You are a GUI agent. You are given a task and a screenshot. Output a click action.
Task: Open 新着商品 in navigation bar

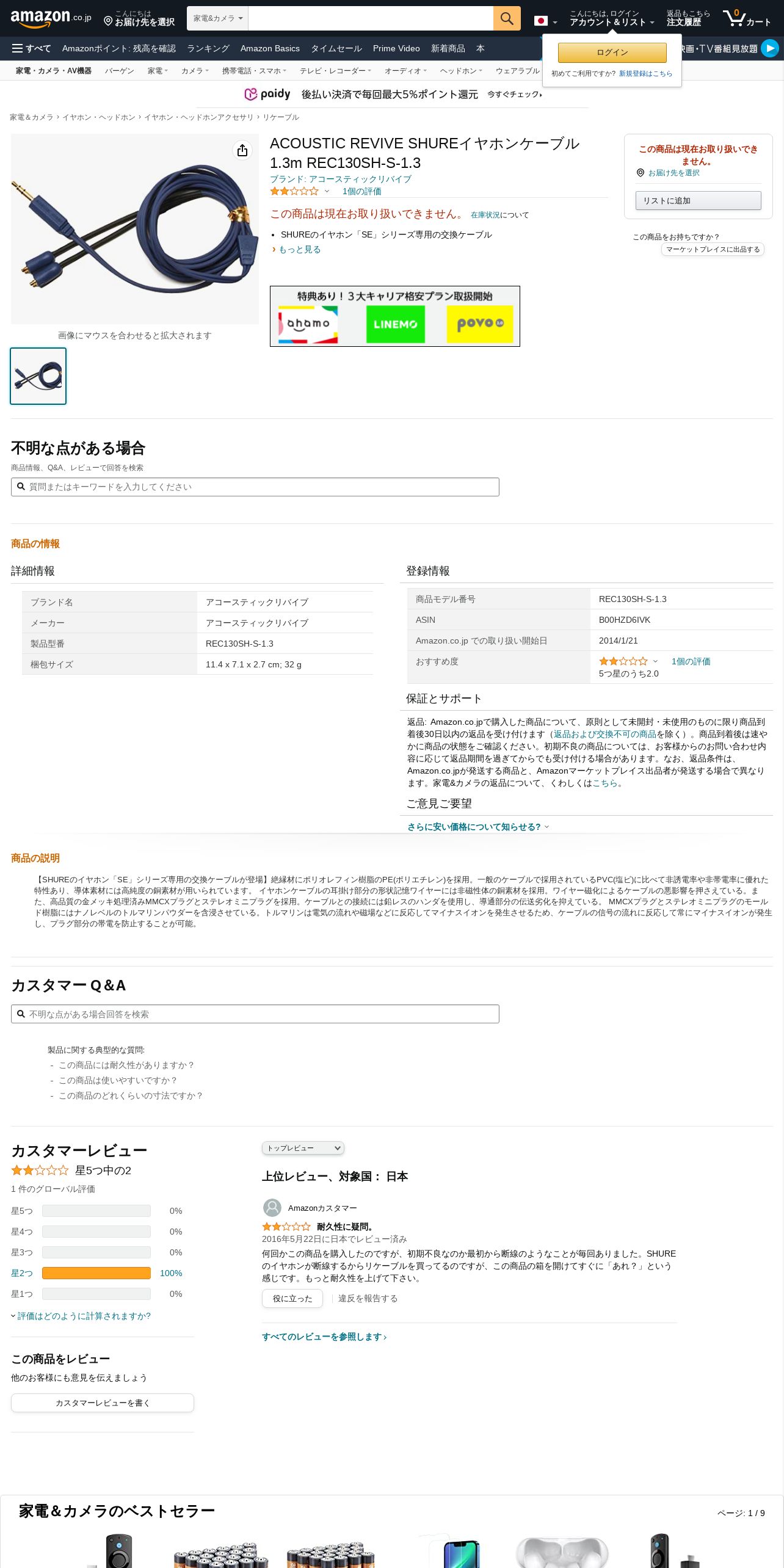tap(448, 48)
